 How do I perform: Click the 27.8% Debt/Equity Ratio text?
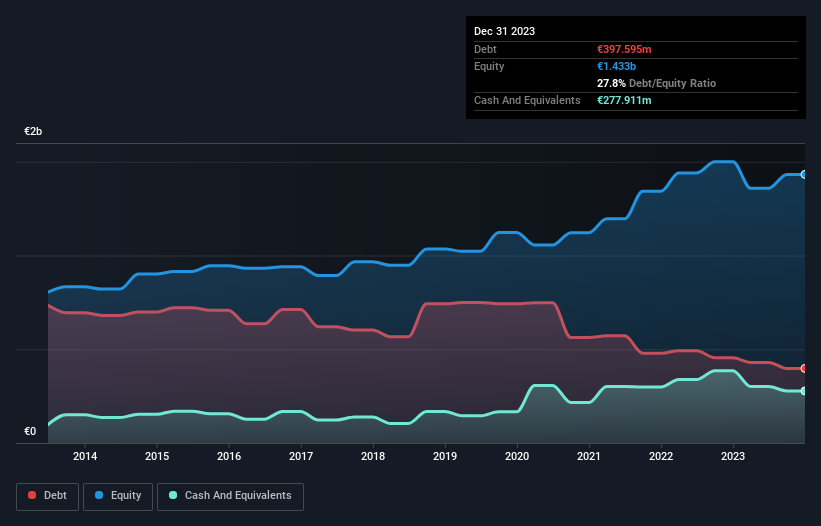[x=656, y=83]
